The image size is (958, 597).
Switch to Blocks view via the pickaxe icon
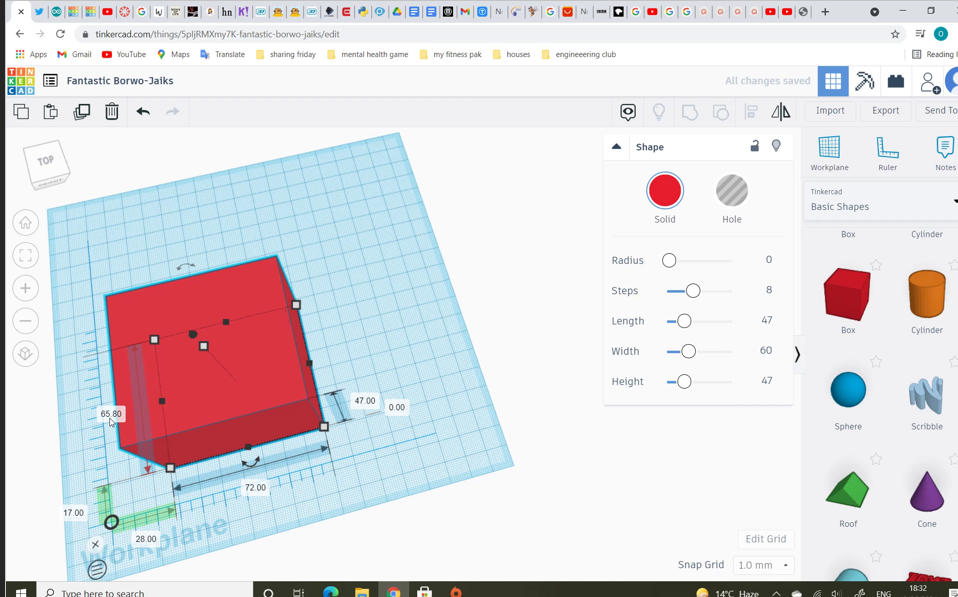pos(866,81)
